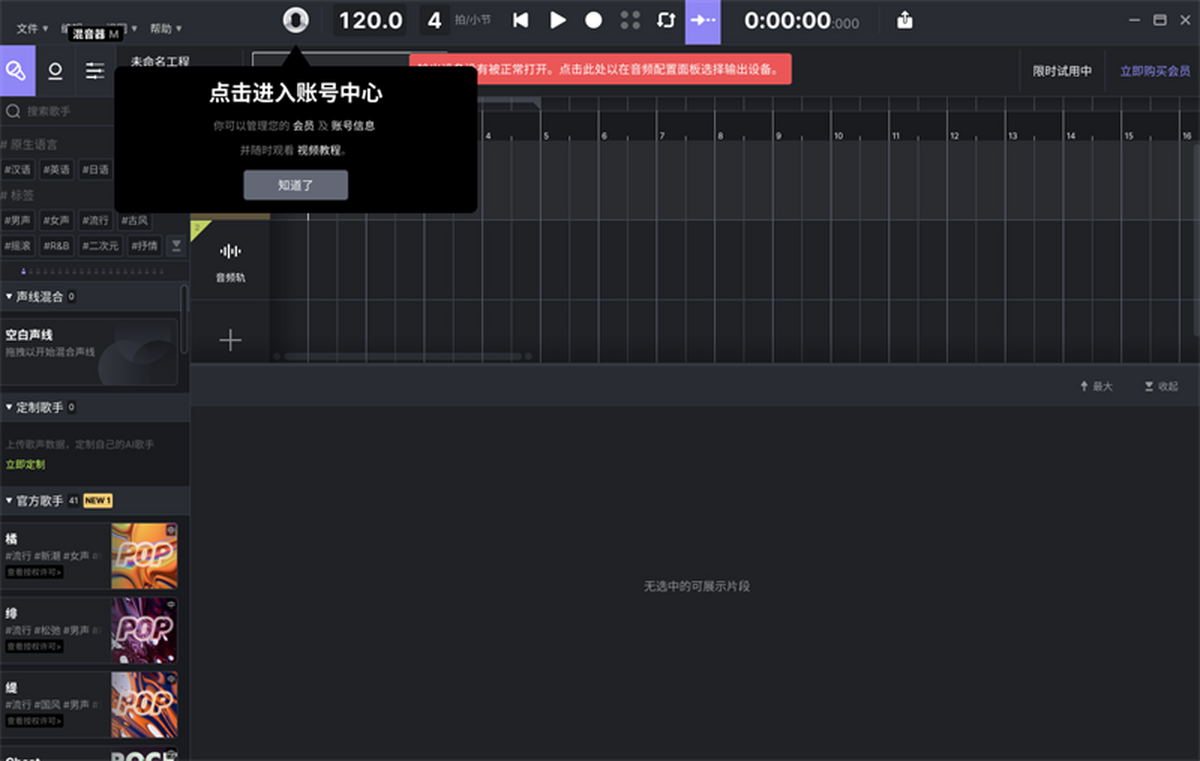
Task: Toggle loop playback mode
Action: tap(666, 20)
